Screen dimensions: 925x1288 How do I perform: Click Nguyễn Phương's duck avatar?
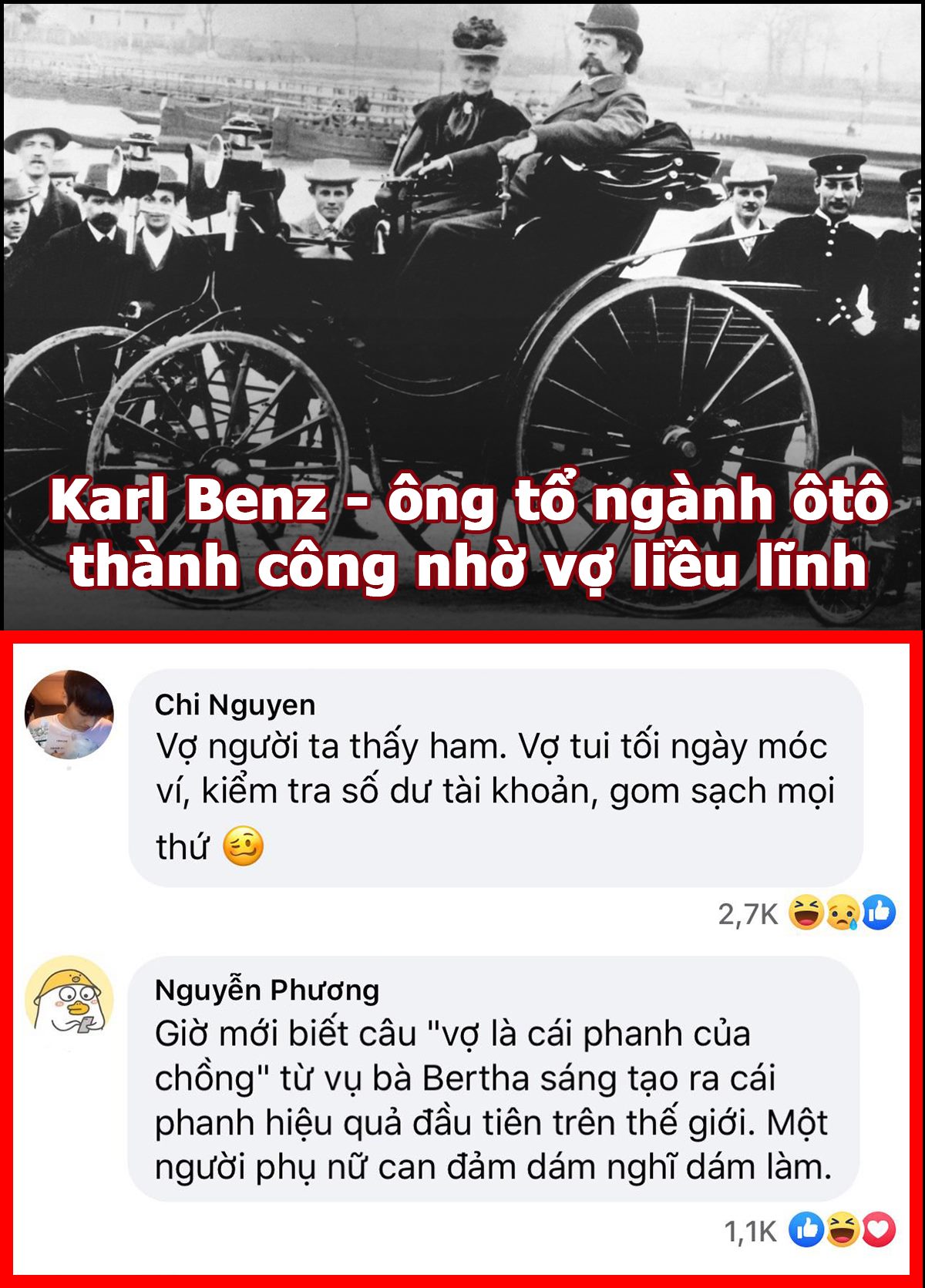click(69, 998)
